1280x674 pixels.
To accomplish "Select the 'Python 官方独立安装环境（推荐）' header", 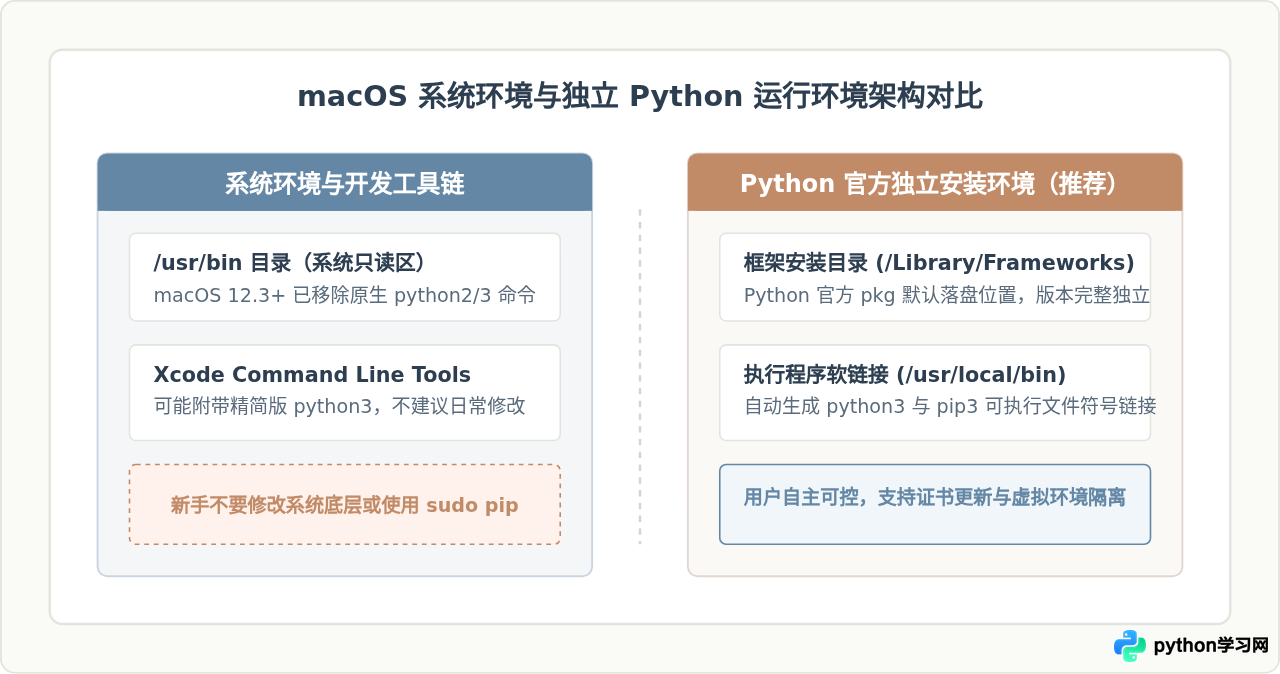I will pyautogui.click(x=935, y=183).
